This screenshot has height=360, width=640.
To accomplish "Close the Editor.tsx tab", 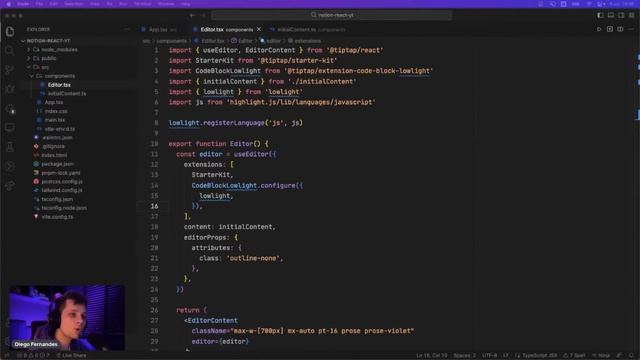I will click(x=259, y=29).
